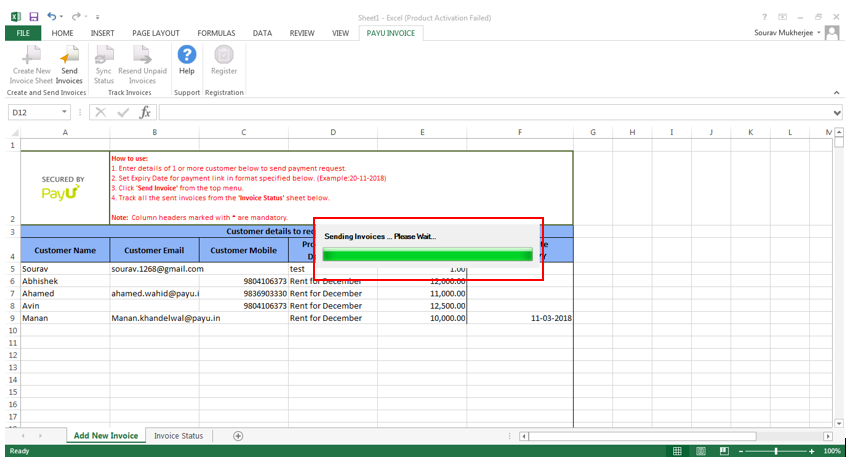Switch to Invoice Status sheet
Viewport: 851px width, 465px height.
(178, 436)
